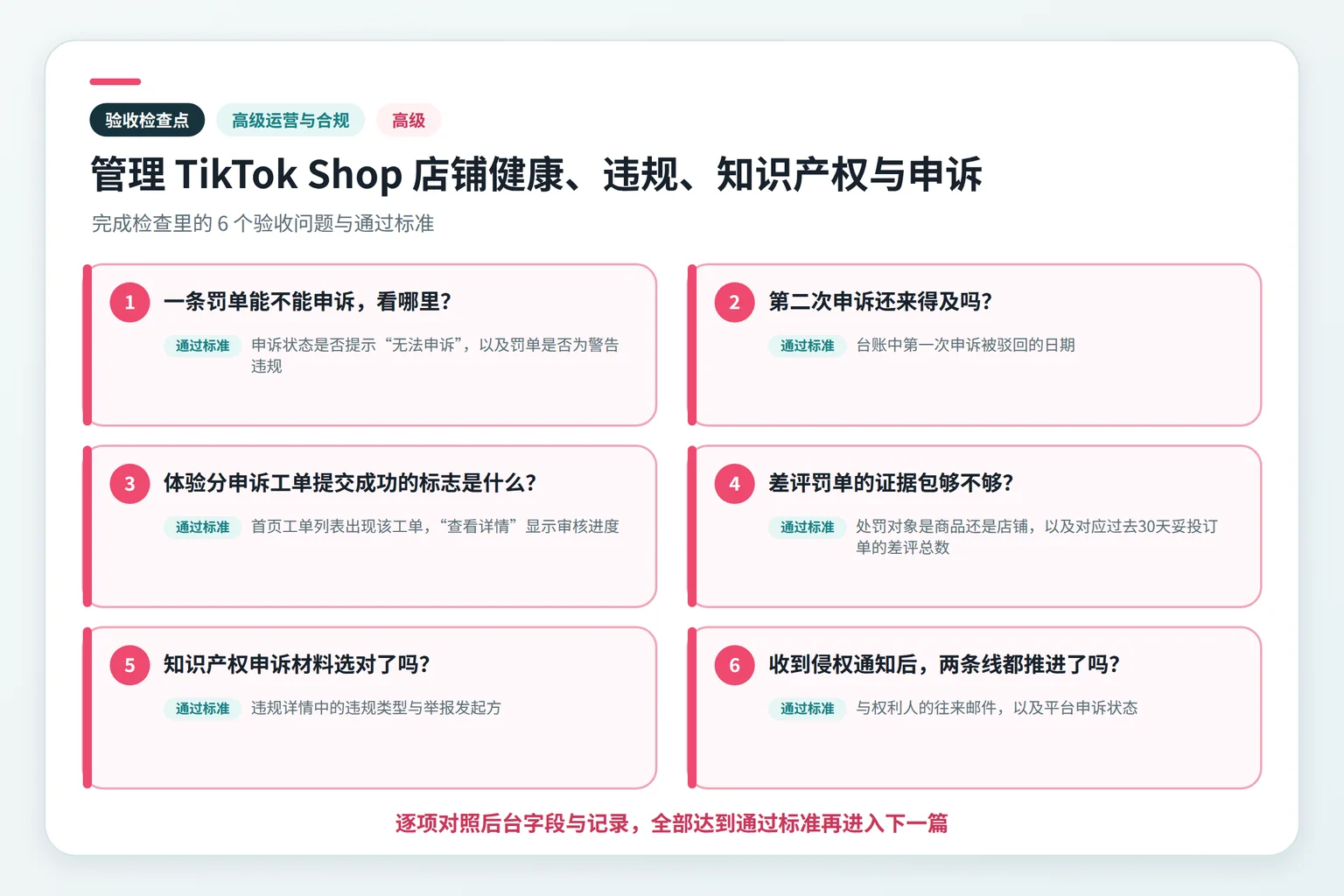Click subtitle 完成检查里的 6 个验收问题与通过标准
The width and height of the screenshot is (1344, 896).
click(262, 224)
